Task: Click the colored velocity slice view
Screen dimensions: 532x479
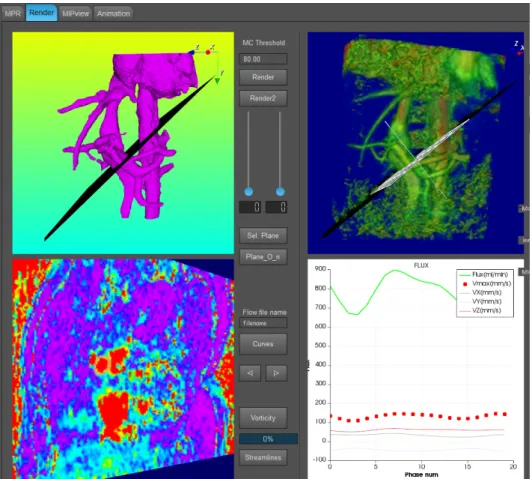Action: click(123, 369)
